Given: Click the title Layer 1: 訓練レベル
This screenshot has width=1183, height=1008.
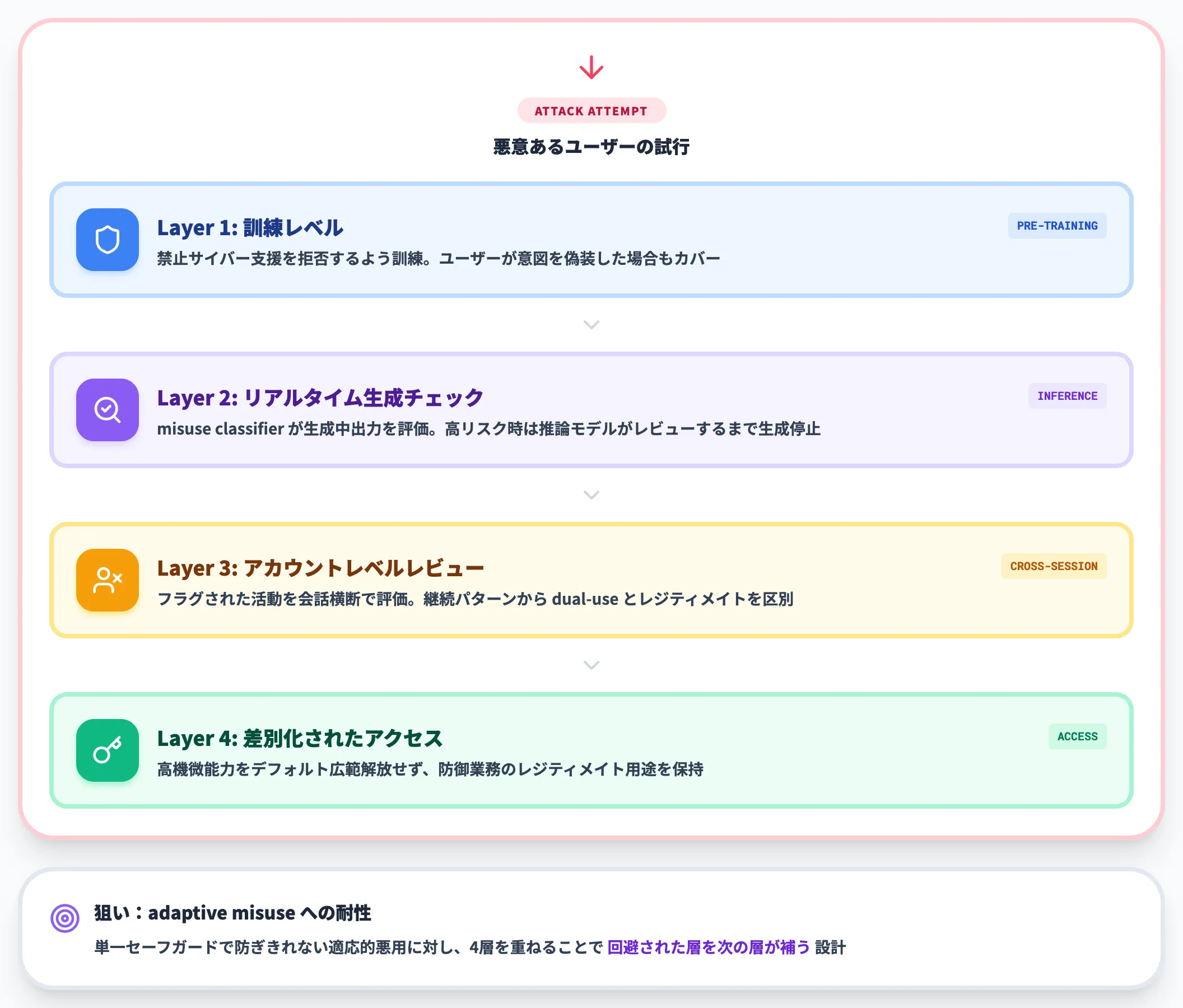Looking at the screenshot, I should pos(250,228).
